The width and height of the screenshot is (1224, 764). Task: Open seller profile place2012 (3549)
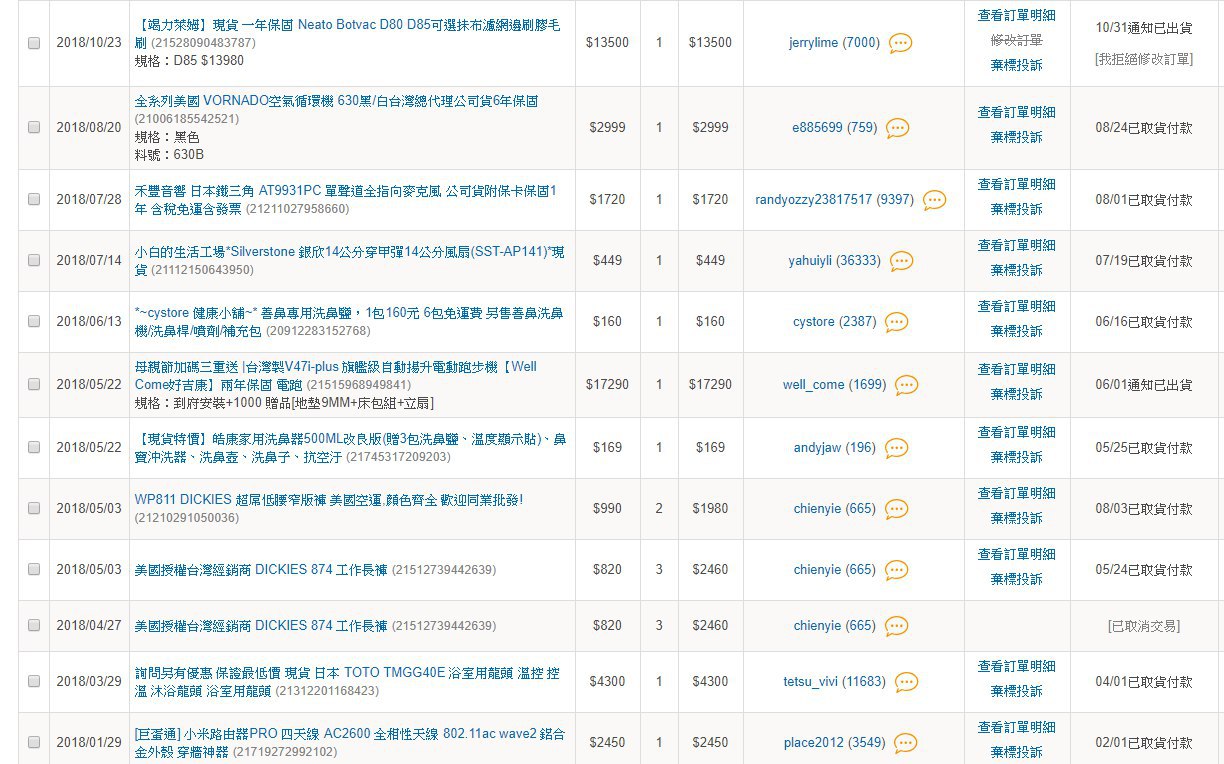point(834,743)
